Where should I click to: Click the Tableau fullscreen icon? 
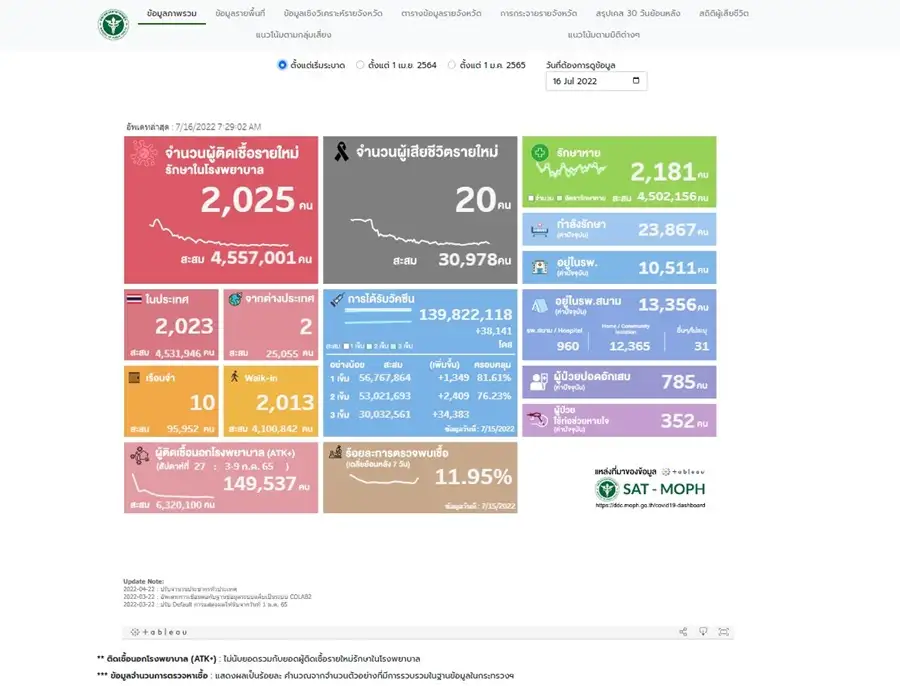coord(723,632)
